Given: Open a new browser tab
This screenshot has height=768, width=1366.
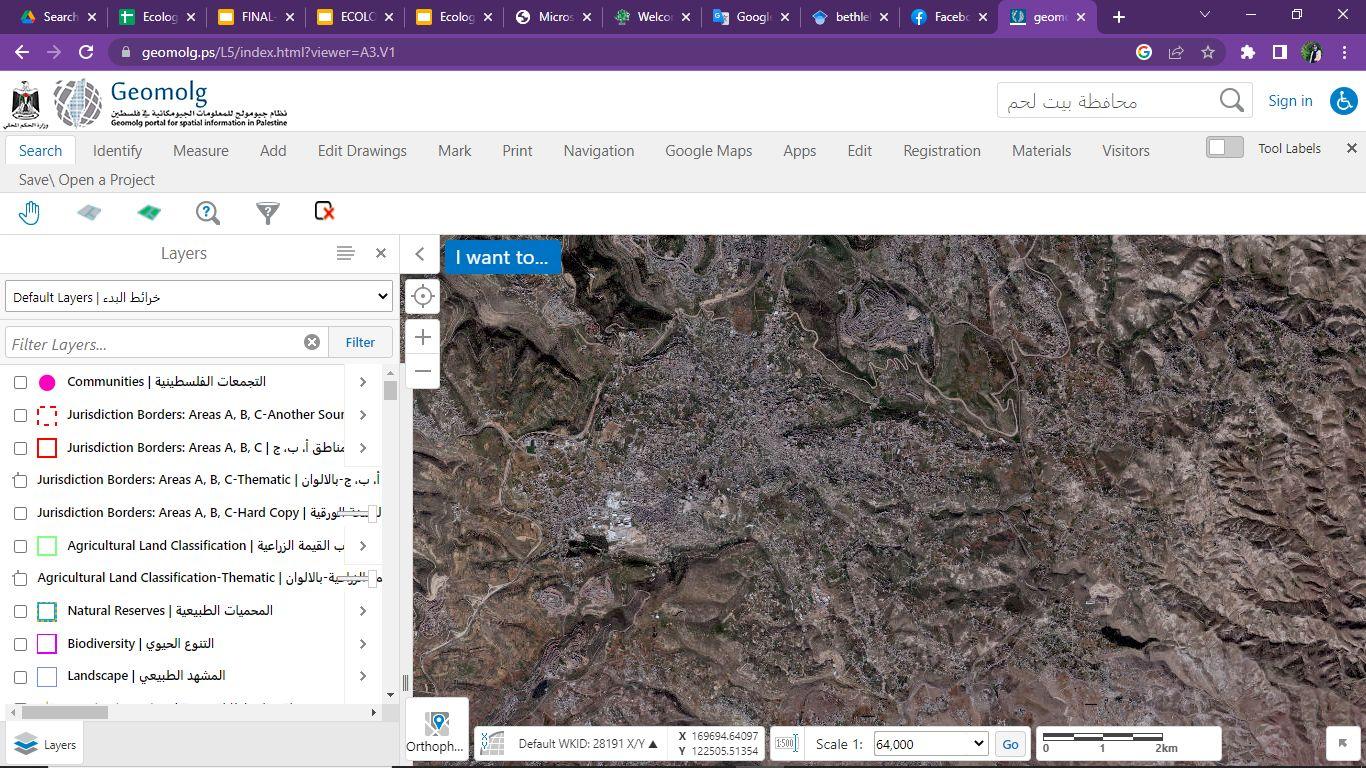Looking at the screenshot, I should point(1118,16).
